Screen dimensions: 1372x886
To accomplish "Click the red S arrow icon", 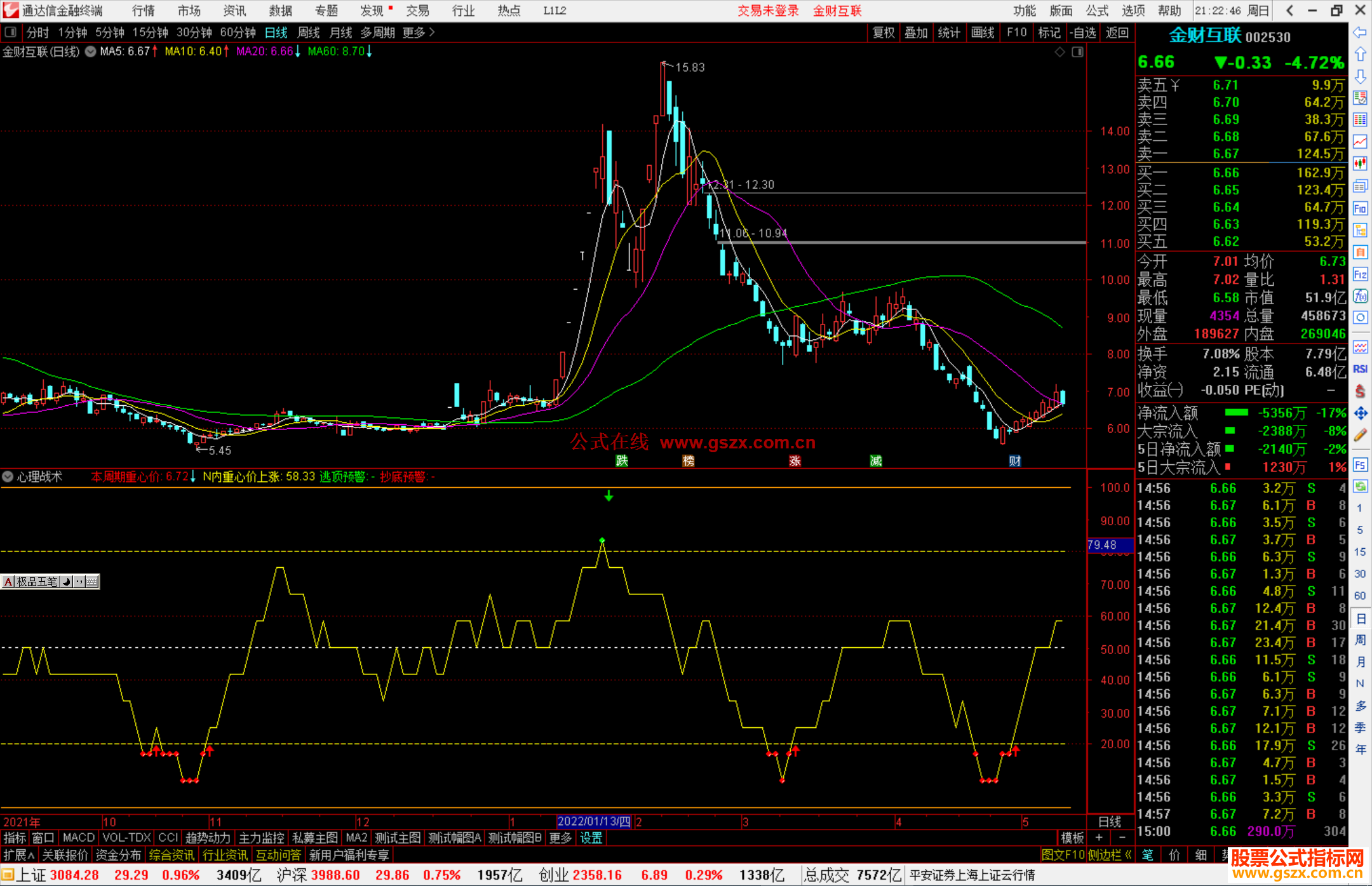I will (x=1360, y=391).
